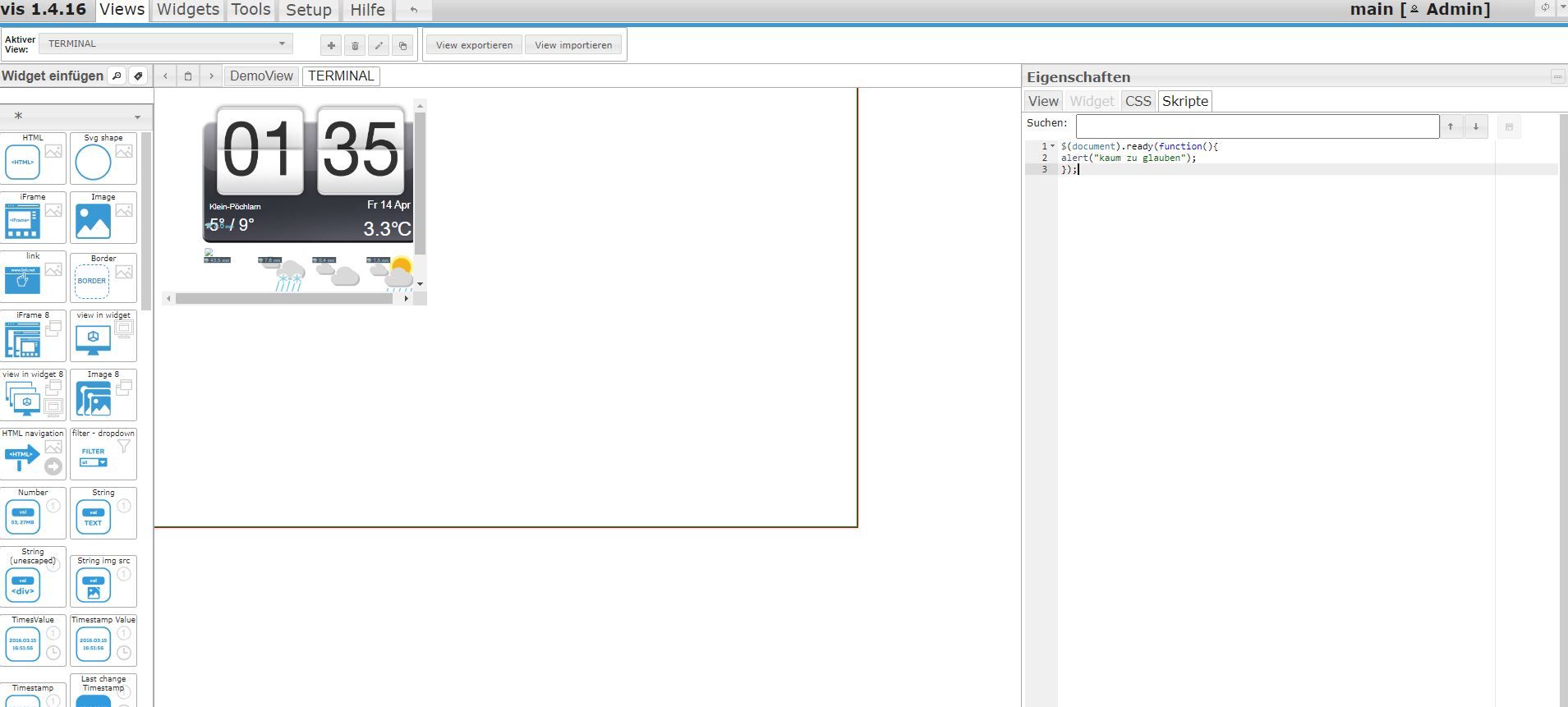Image resolution: width=1568 pixels, height=707 pixels.
Task: Click the undo arrow in the menu bar
Action: click(413, 10)
